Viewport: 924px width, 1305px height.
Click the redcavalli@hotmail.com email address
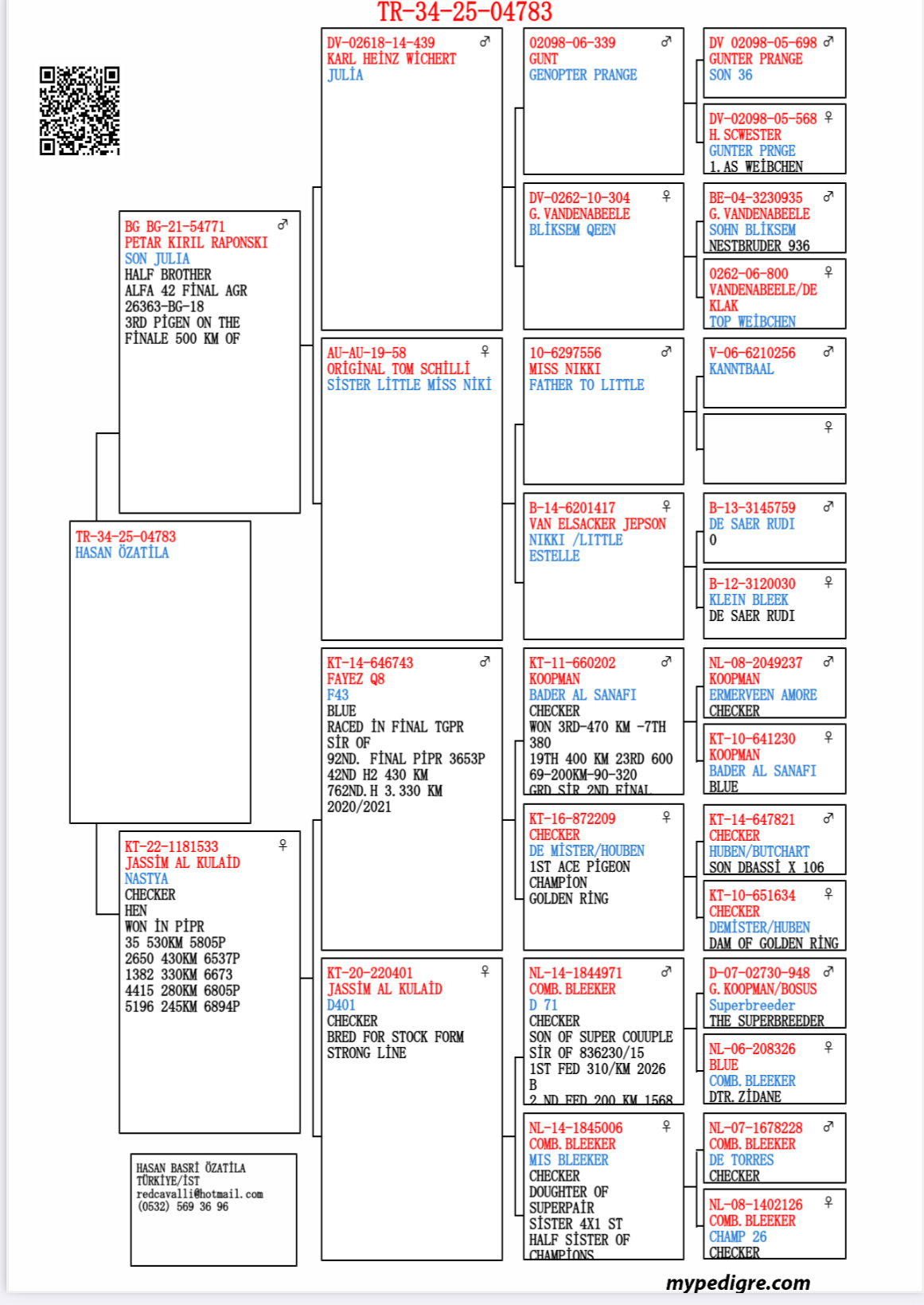pos(199,1194)
